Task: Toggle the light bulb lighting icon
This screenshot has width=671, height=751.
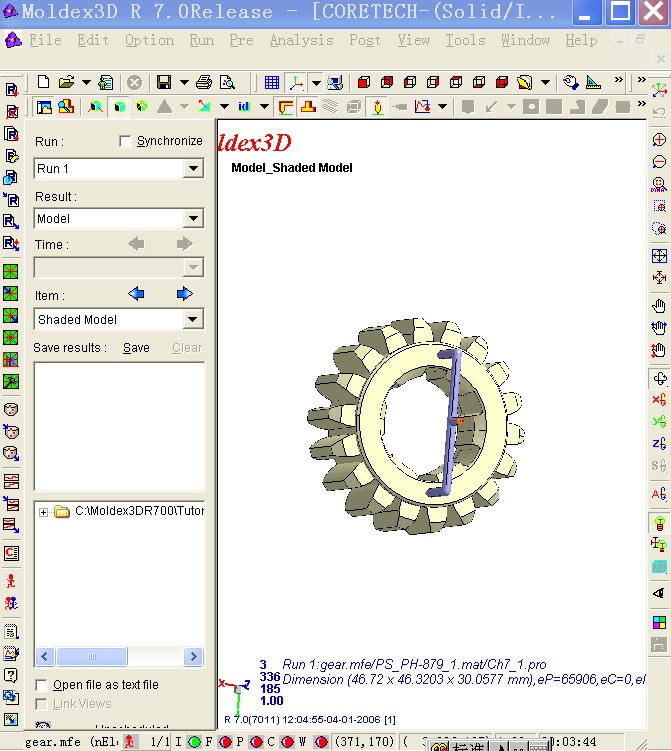Action: click(660, 523)
